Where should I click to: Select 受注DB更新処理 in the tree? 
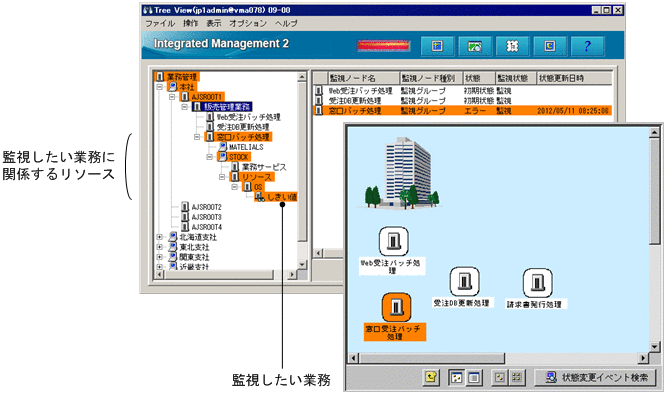pyautogui.click(x=243, y=127)
